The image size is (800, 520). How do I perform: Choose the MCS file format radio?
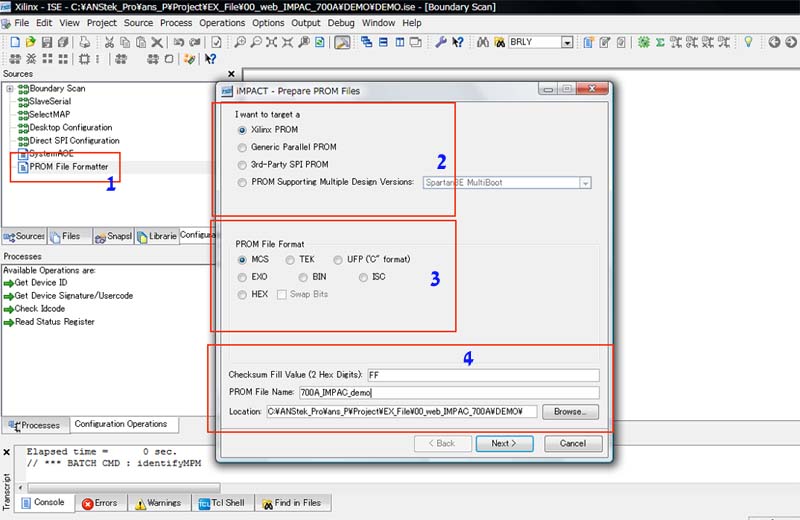point(242,260)
